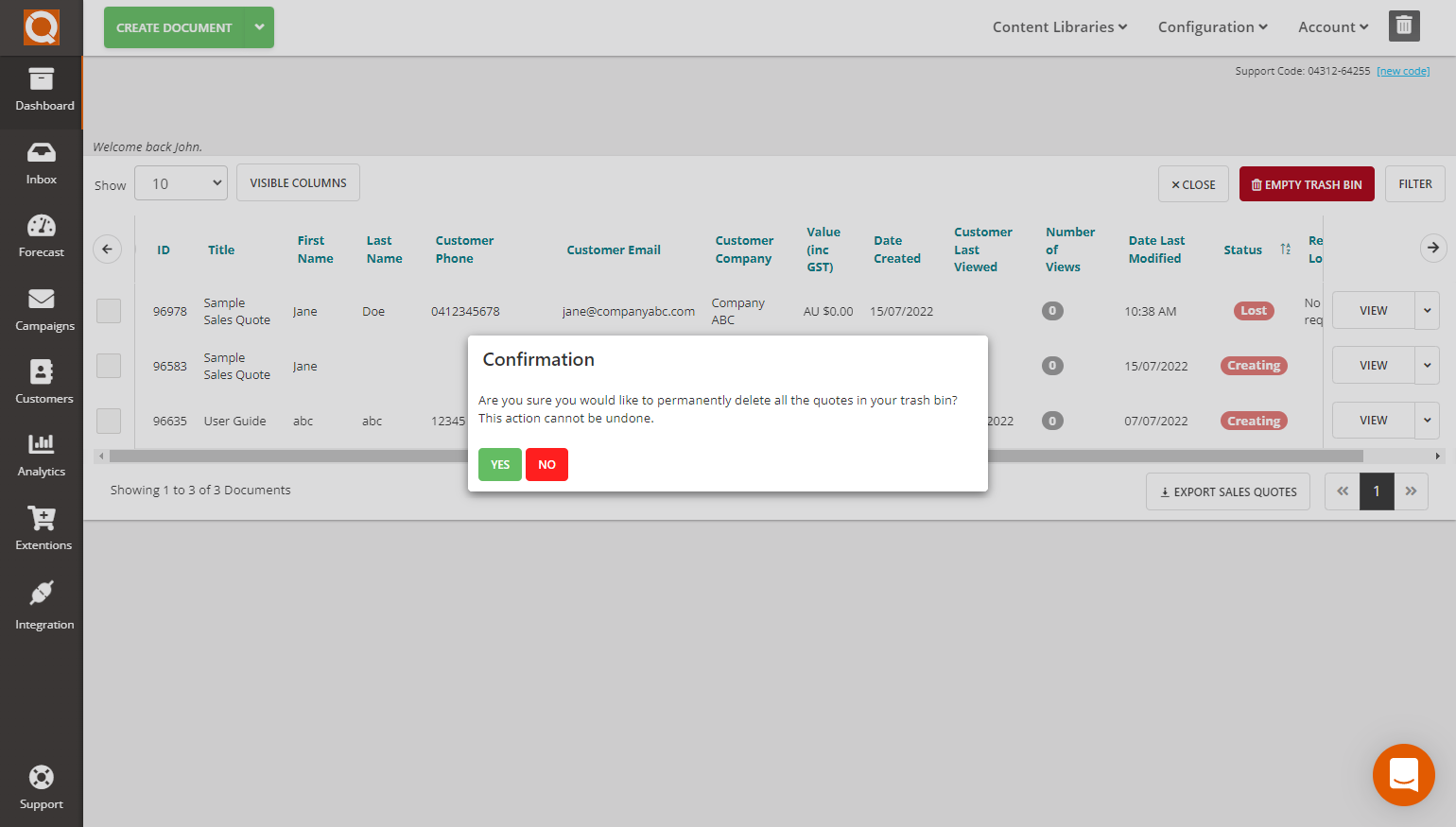Open the Show entries dropdown

pos(181,182)
